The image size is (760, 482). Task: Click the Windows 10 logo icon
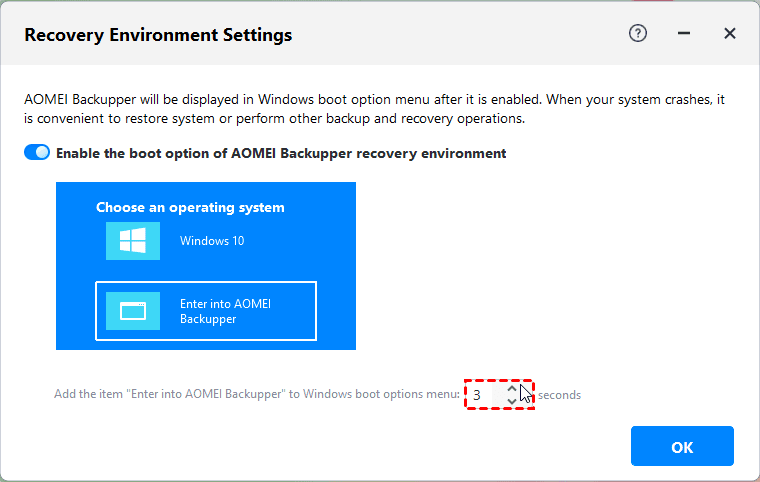pyautogui.click(x=133, y=241)
